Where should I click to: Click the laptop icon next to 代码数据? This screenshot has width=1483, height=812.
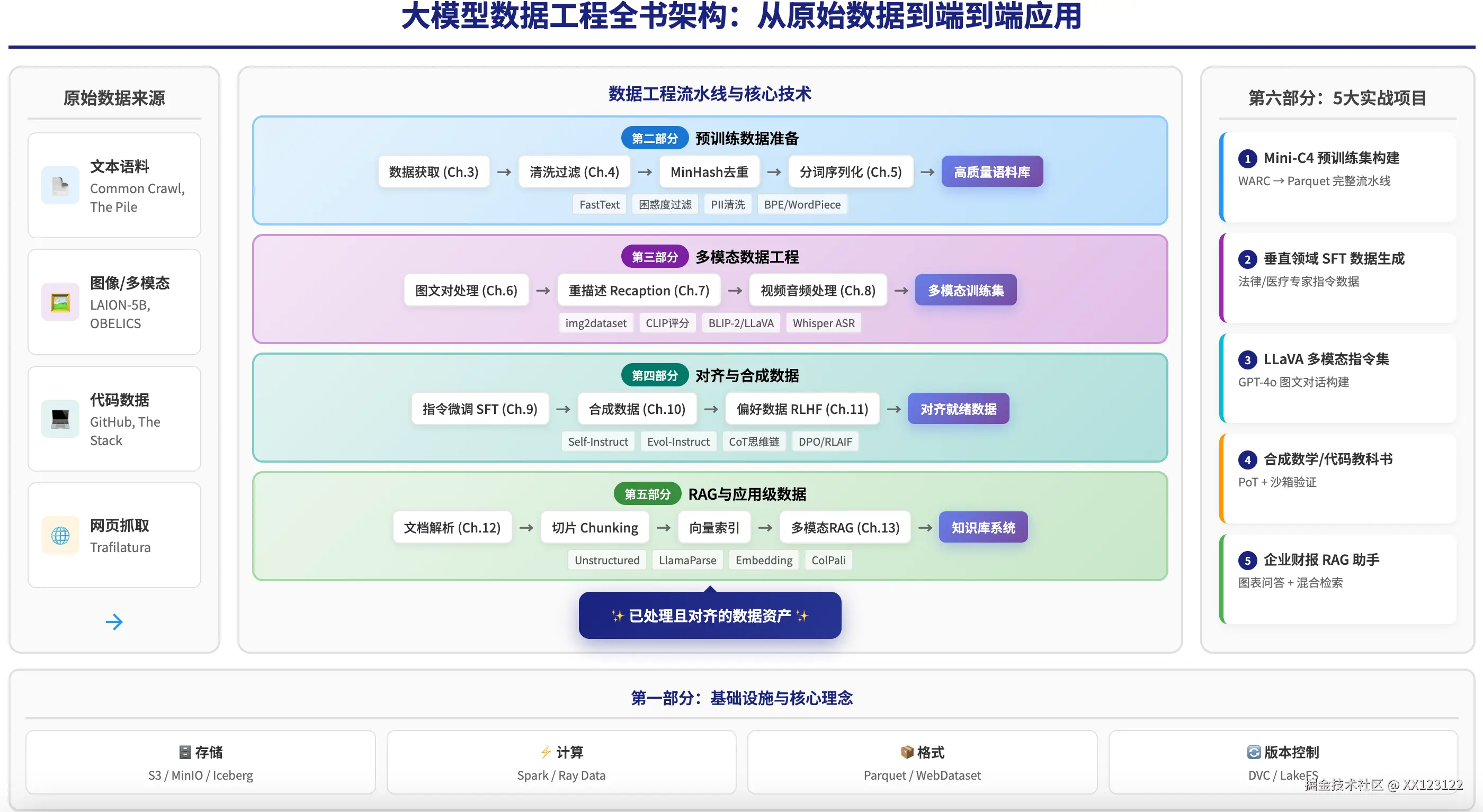click(x=60, y=419)
